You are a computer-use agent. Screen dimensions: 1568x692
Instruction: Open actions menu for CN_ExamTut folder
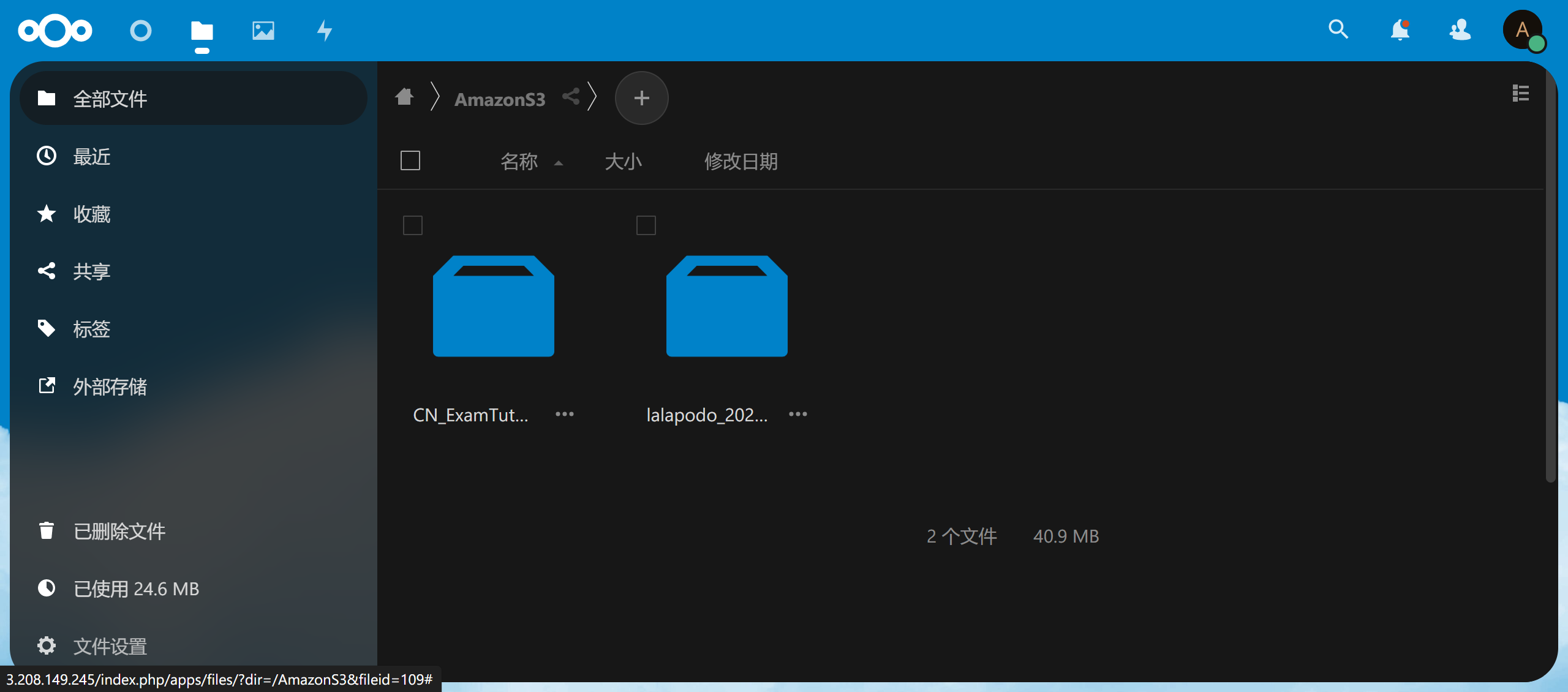click(564, 415)
